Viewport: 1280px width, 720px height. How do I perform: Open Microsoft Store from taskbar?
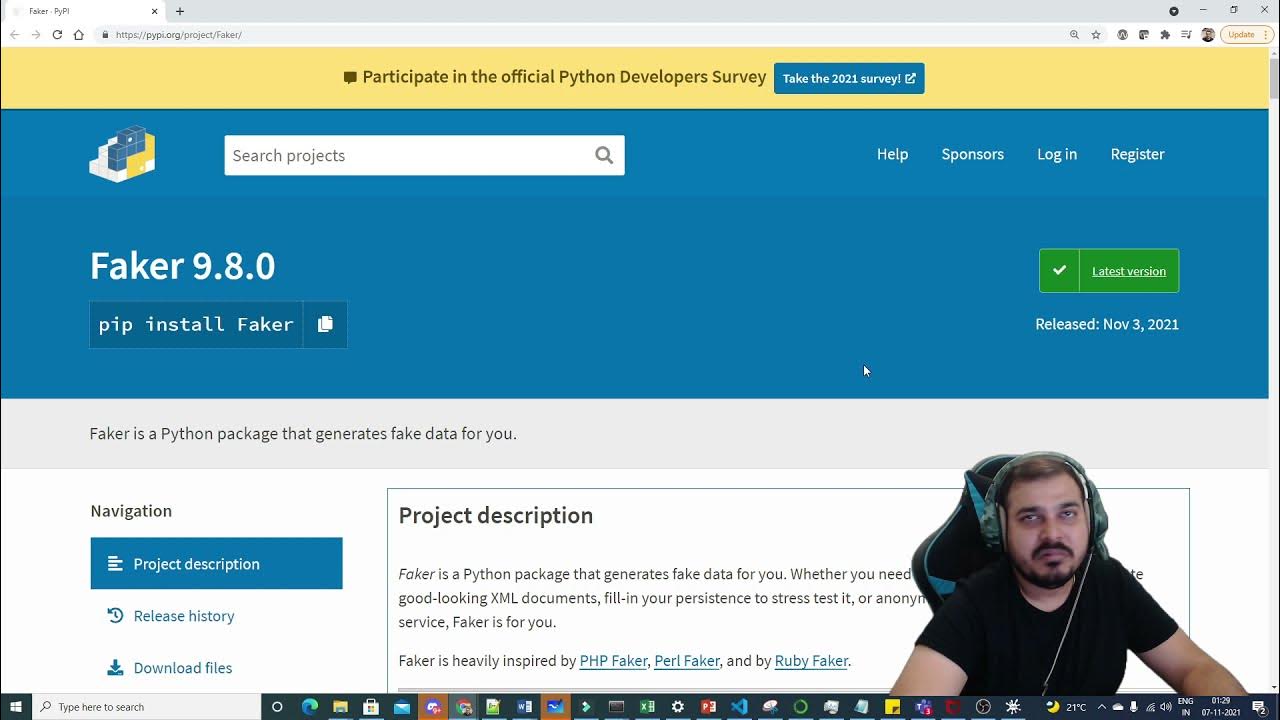point(371,707)
